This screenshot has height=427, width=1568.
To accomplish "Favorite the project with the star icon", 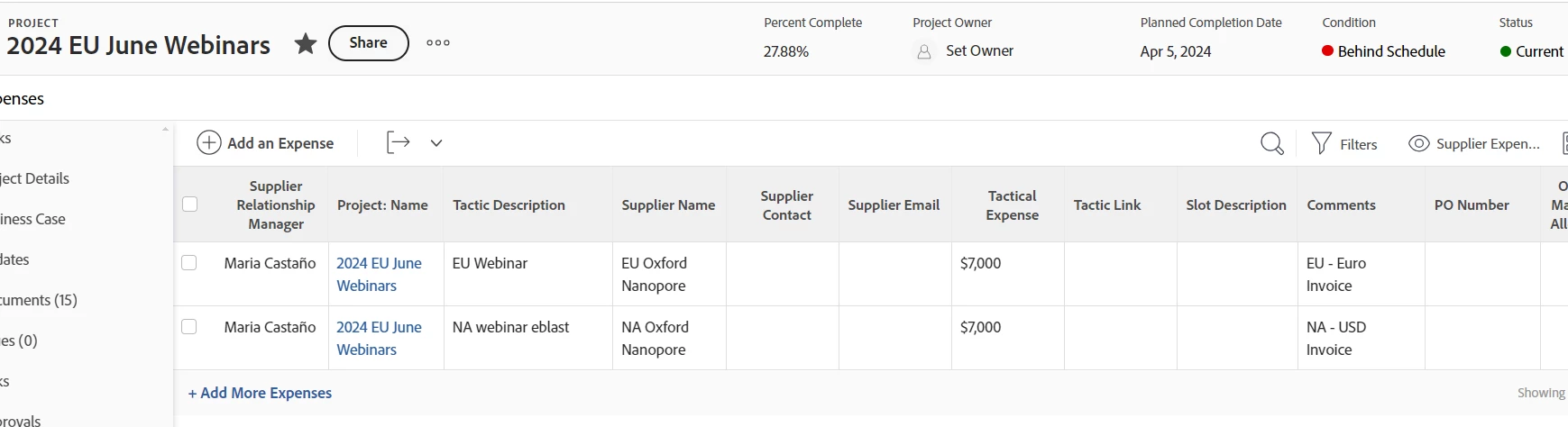I will tap(306, 43).
